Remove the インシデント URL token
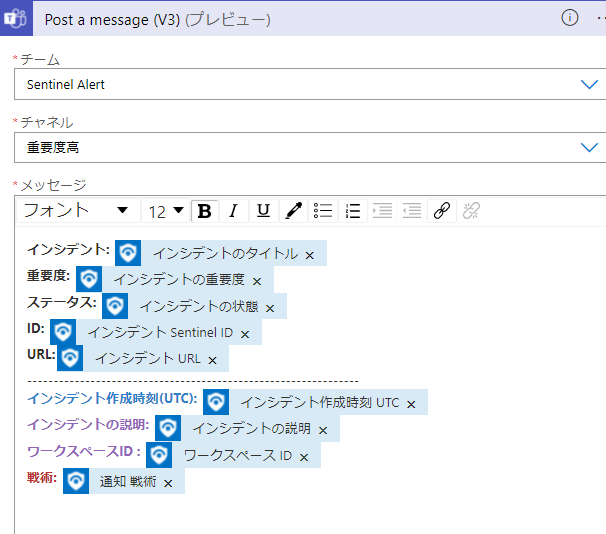Viewport: 606px width, 534px height. click(212, 361)
